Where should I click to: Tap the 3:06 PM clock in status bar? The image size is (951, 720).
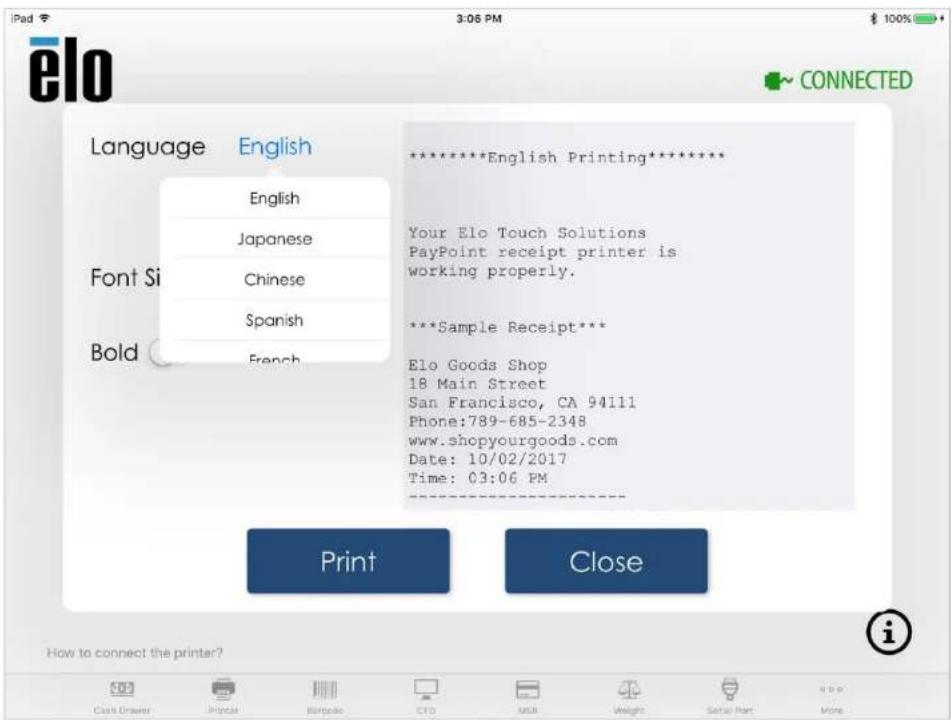pos(479,19)
